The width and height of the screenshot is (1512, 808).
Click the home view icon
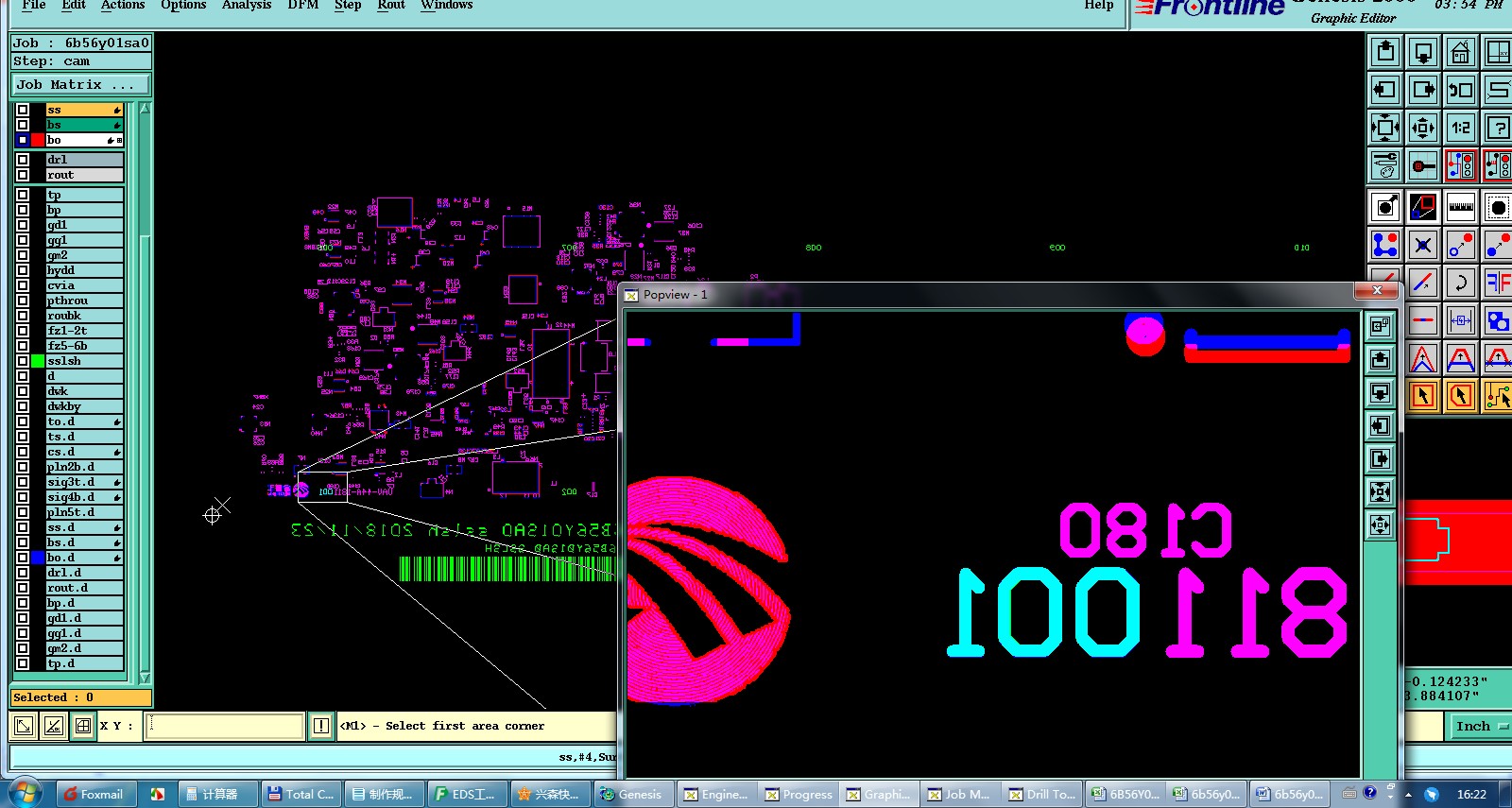coord(1461,51)
